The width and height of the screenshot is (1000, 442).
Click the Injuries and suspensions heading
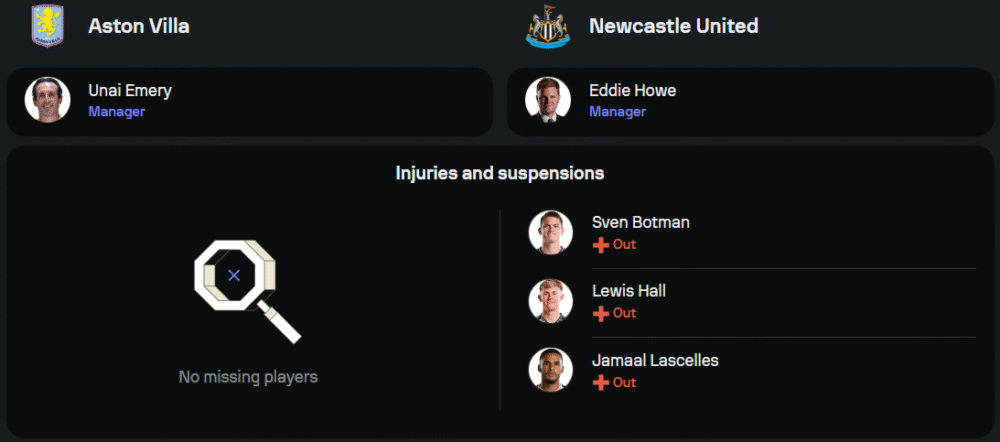pos(500,173)
